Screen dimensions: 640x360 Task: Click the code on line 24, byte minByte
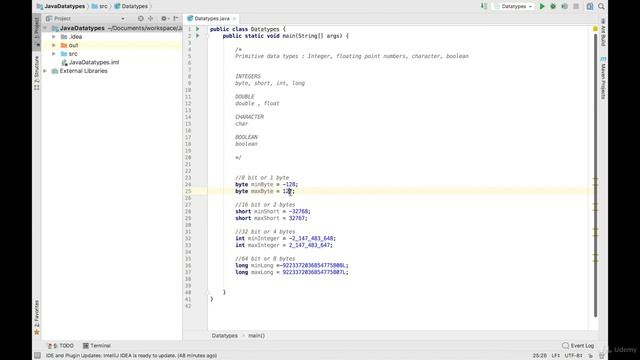pyautogui.click(x=267, y=184)
